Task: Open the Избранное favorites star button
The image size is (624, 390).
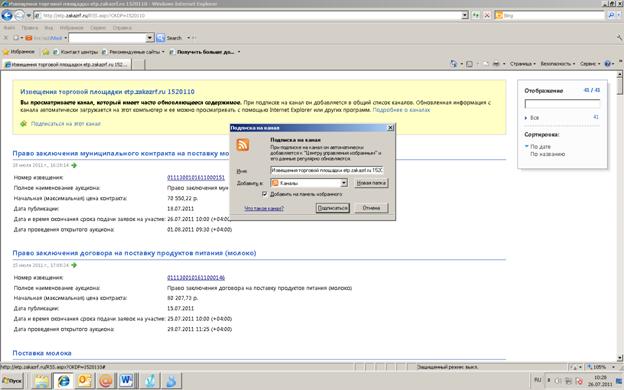Action: tap(19, 52)
